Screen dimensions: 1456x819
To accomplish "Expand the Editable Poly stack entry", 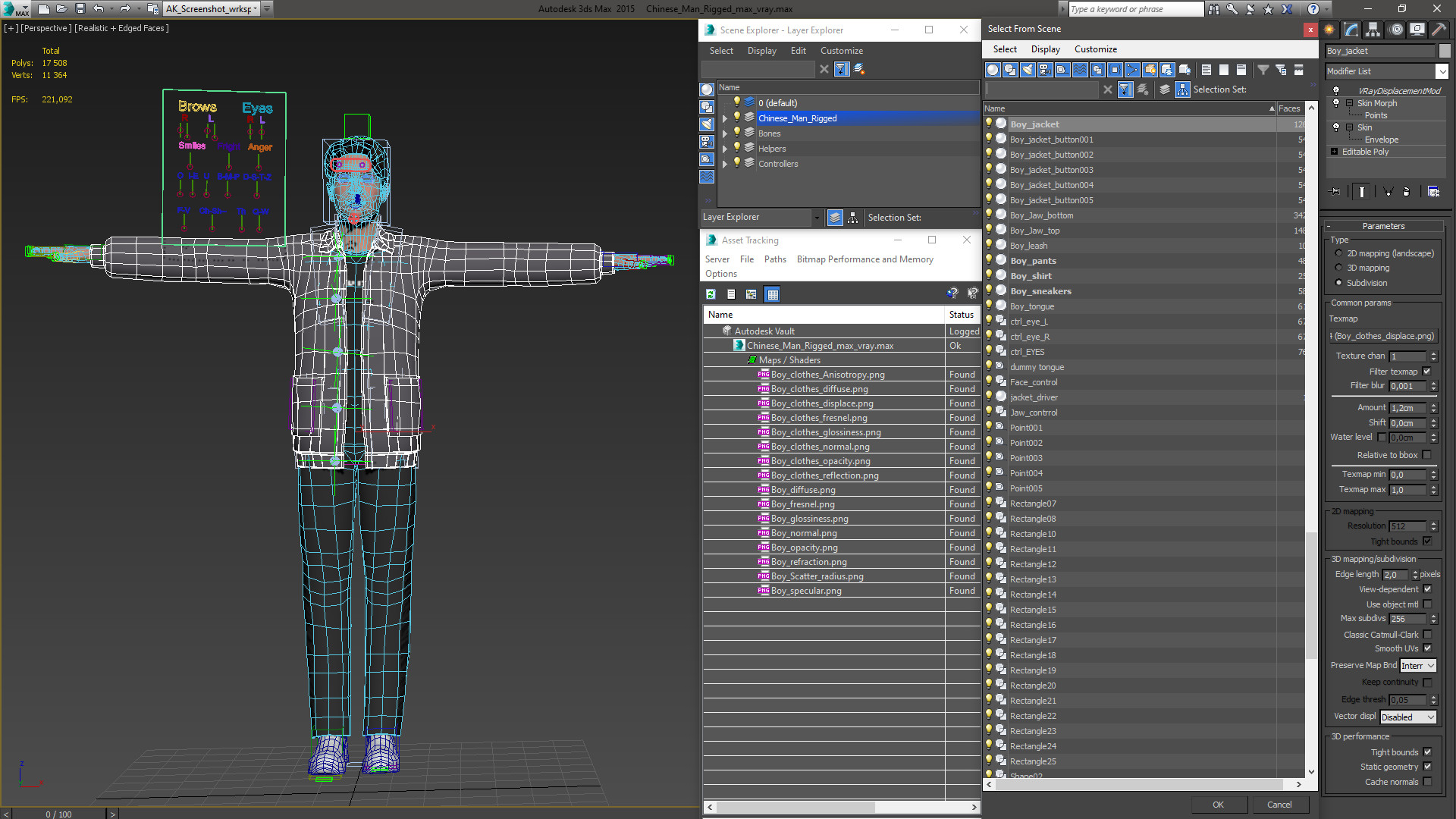I will pyautogui.click(x=1335, y=152).
